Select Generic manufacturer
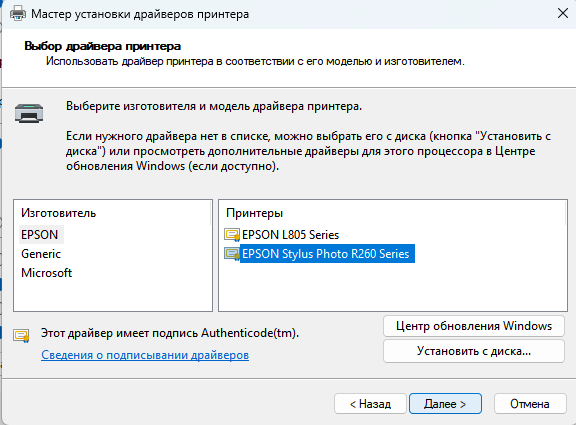The width and height of the screenshot is (576, 425). pos(41,254)
